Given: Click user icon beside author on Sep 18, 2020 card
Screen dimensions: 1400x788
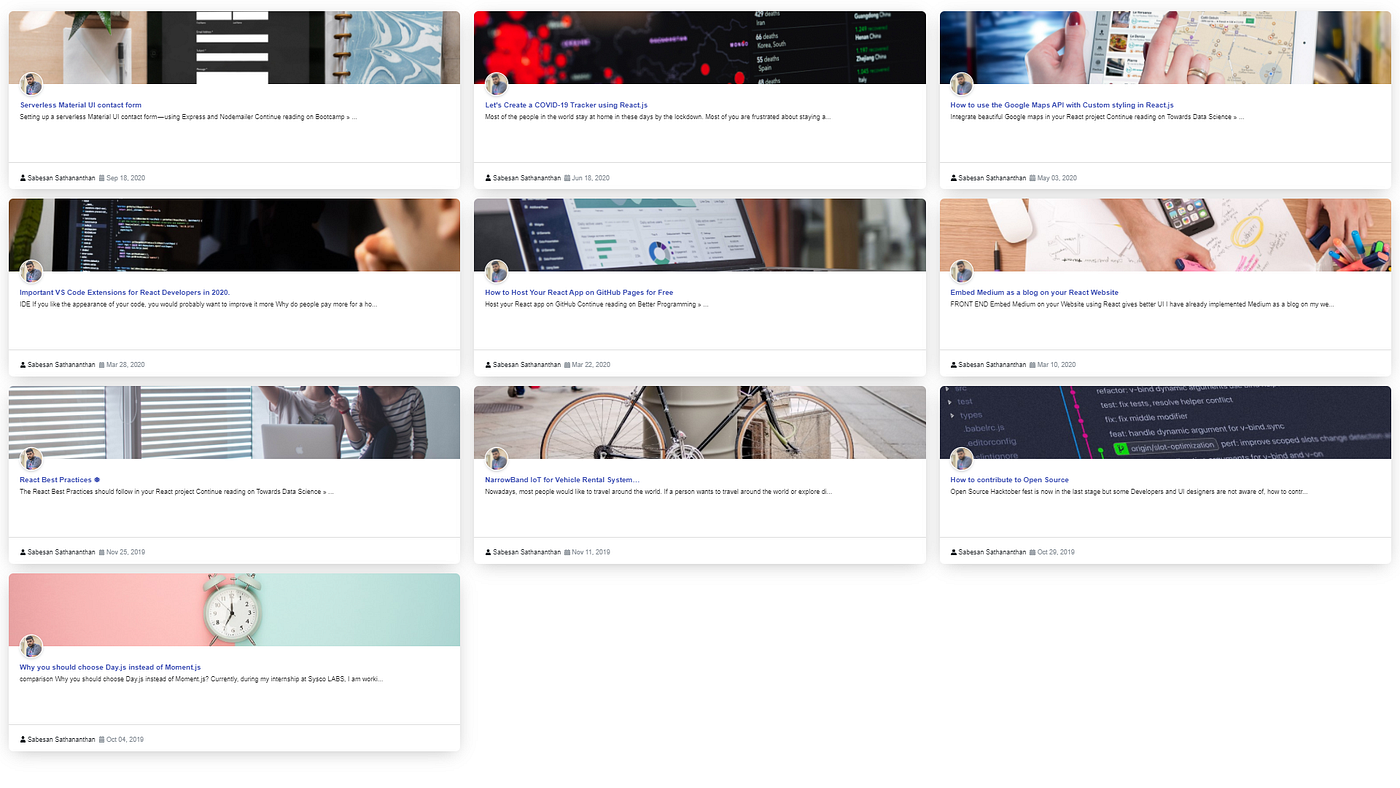Looking at the screenshot, I should click(23, 178).
